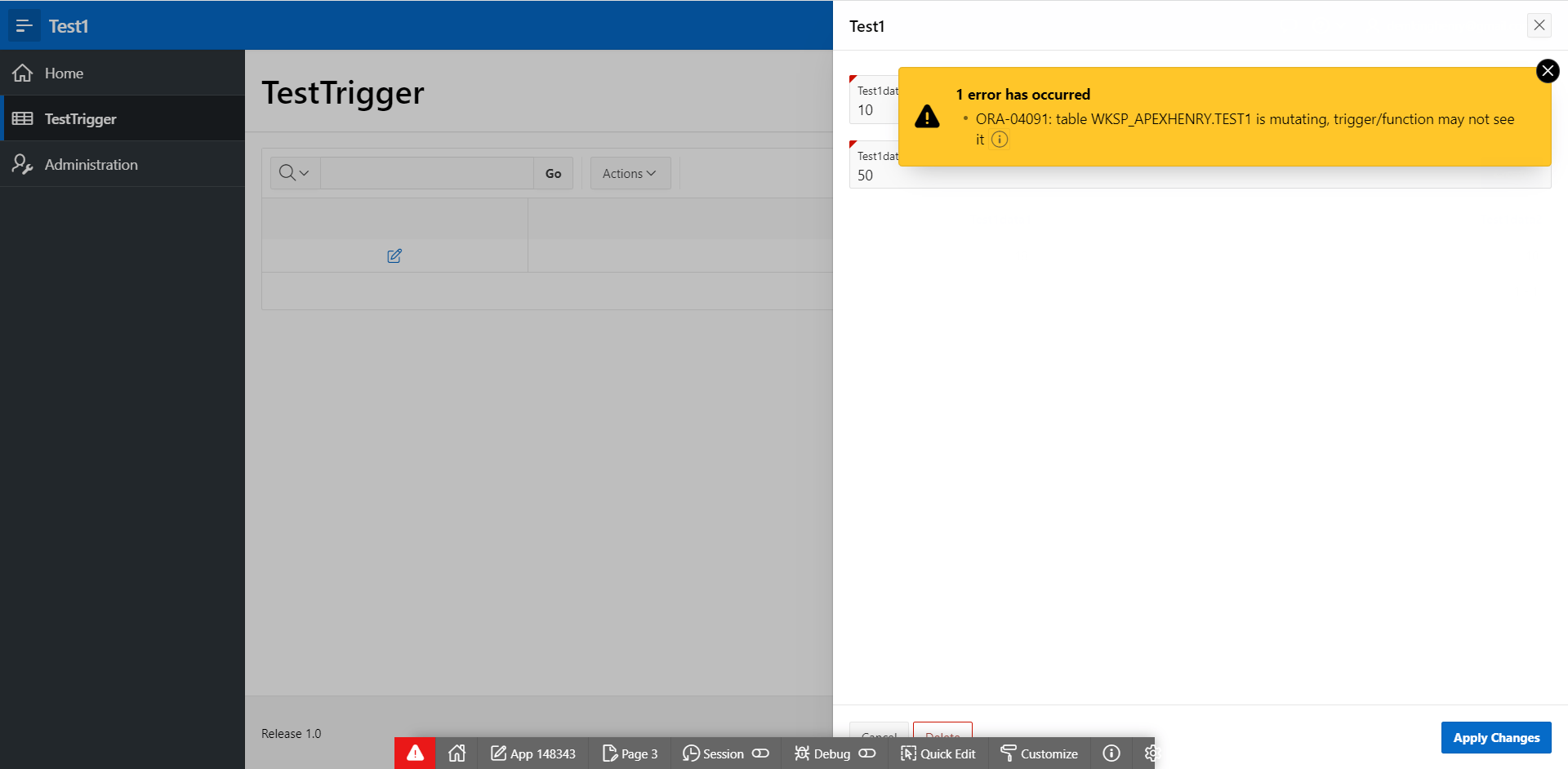1568x769 pixels.
Task: Click the Apply Changes button
Action: pyautogui.click(x=1496, y=737)
